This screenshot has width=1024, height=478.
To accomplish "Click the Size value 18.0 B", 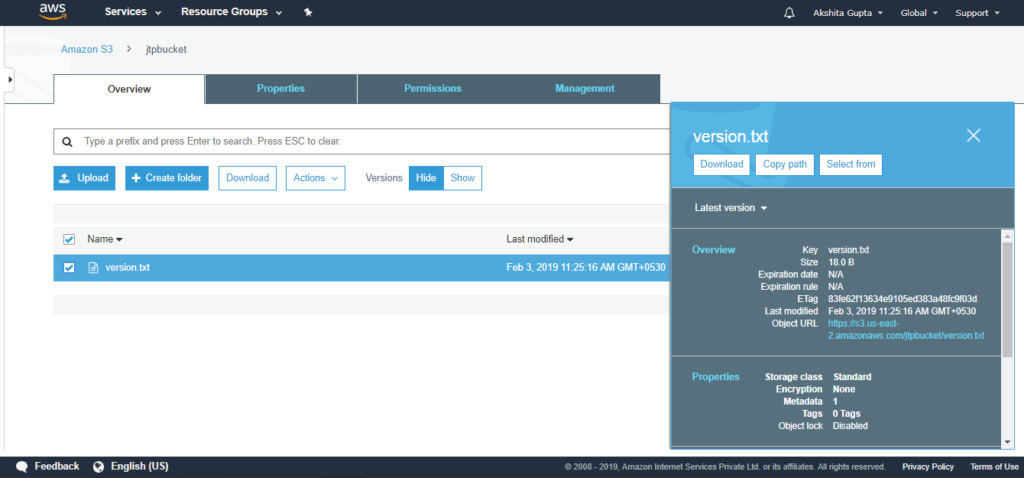I will click(840, 262).
